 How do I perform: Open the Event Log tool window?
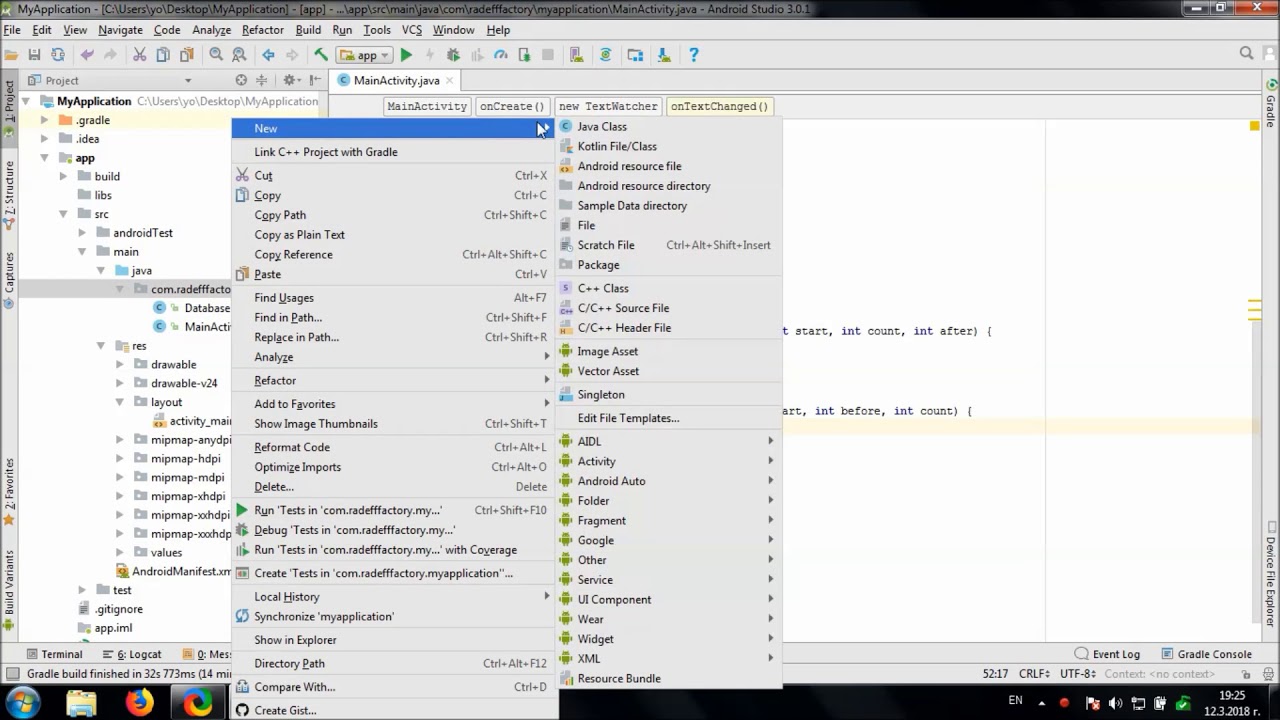click(1107, 654)
